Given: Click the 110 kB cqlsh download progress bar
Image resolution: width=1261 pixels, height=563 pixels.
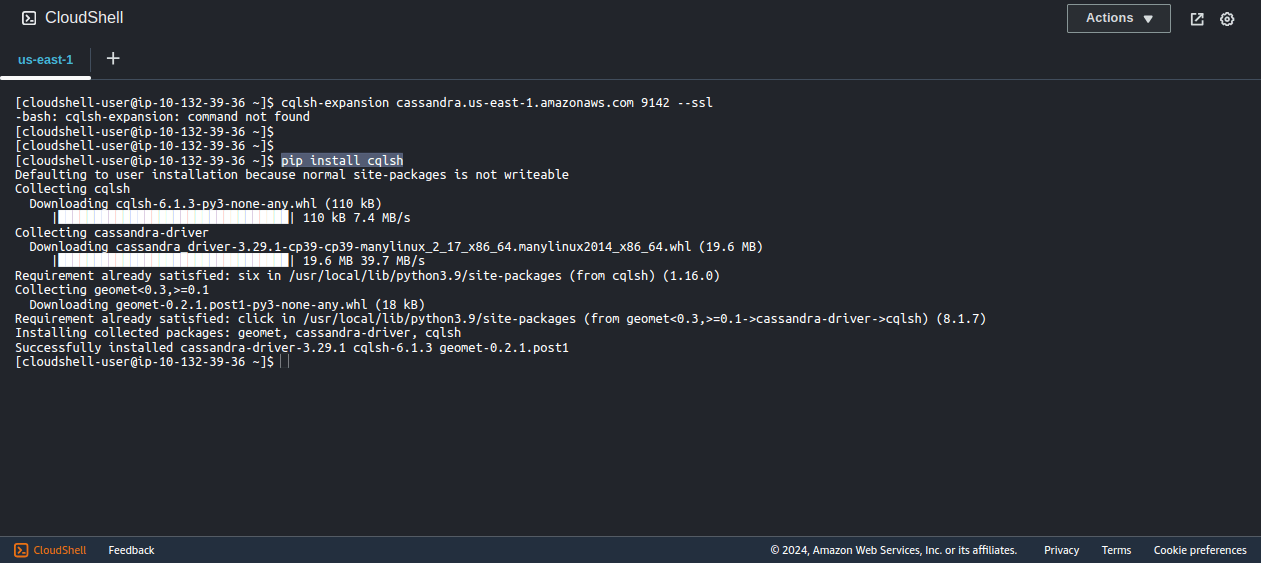Looking at the screenshot, I should click(x=173, y=218).
